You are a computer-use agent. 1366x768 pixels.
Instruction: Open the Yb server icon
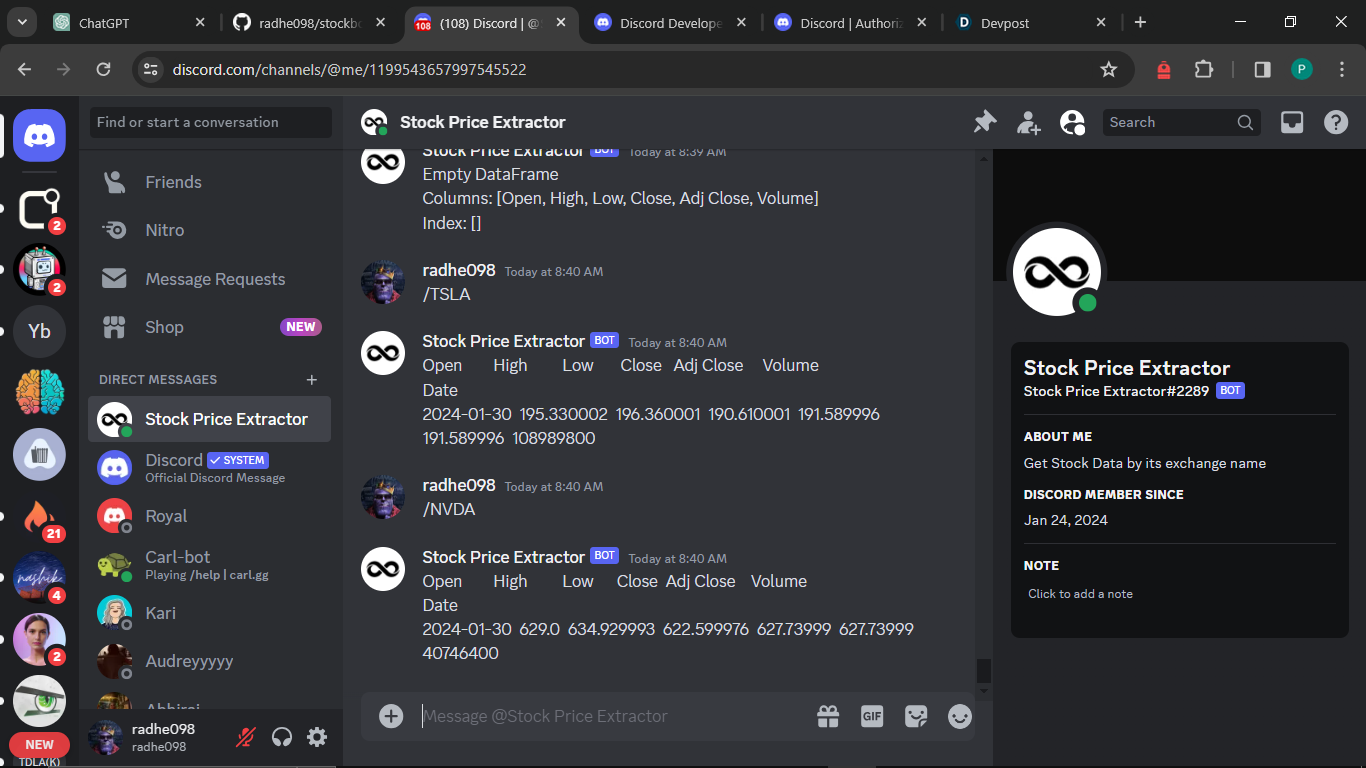pyautogui.click(x=40, y=331)
